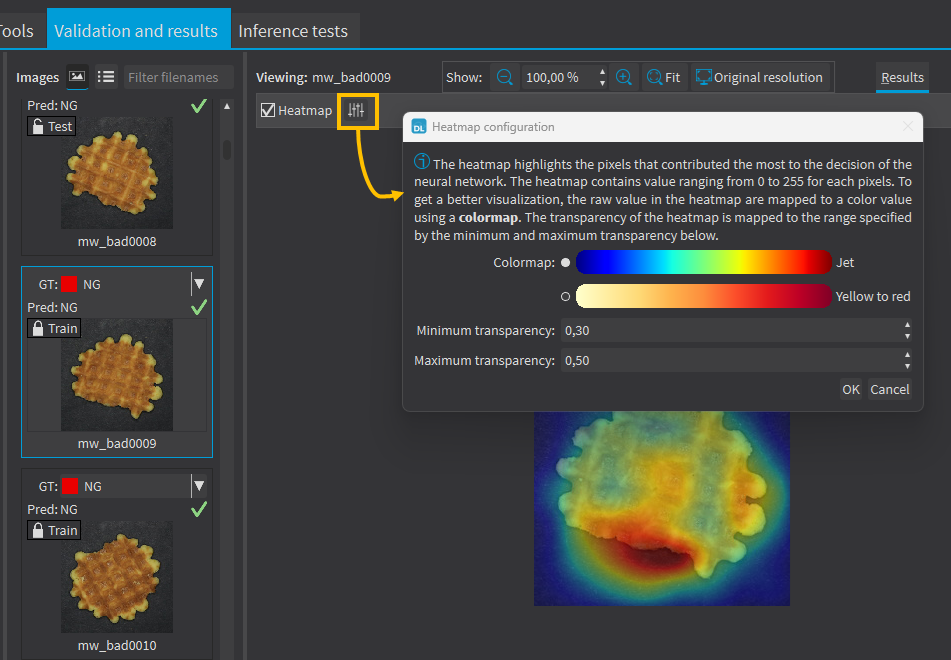Screen dimensions: 951x660
Task: Fit image to view
Action: click(x=664, y=77)
